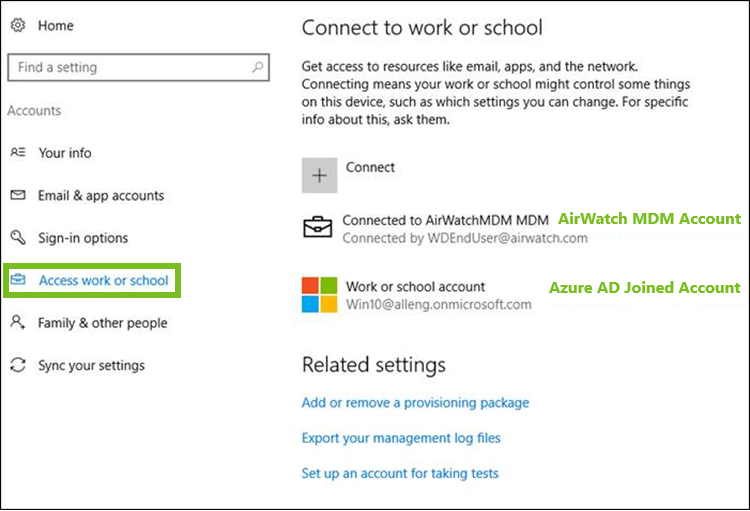Click the Accounts category label

[x=34, y=111]
